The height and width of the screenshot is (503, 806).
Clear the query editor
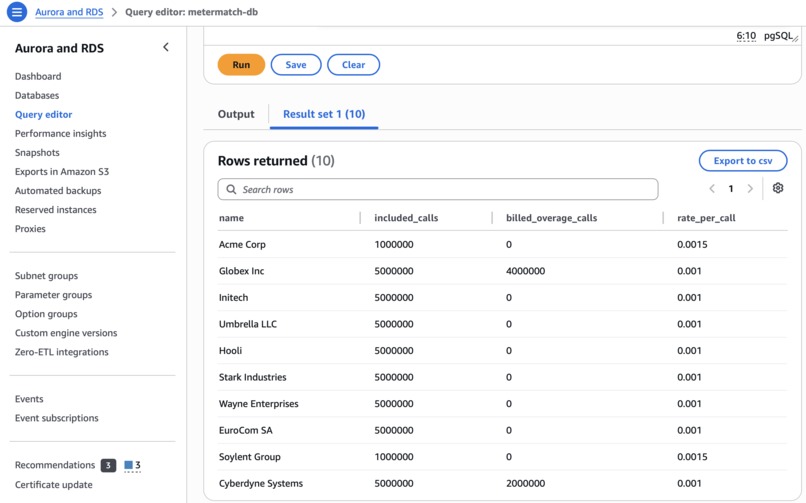point(354,65)
